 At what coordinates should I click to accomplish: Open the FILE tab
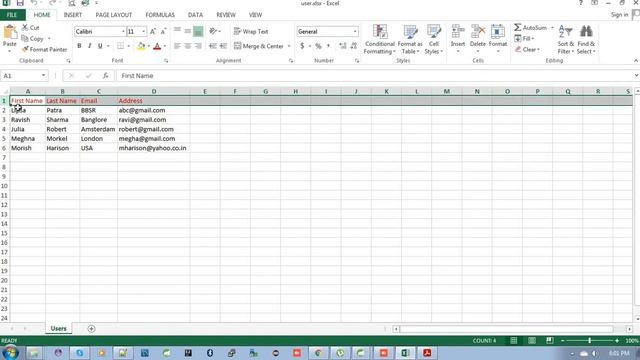[12, 15]
